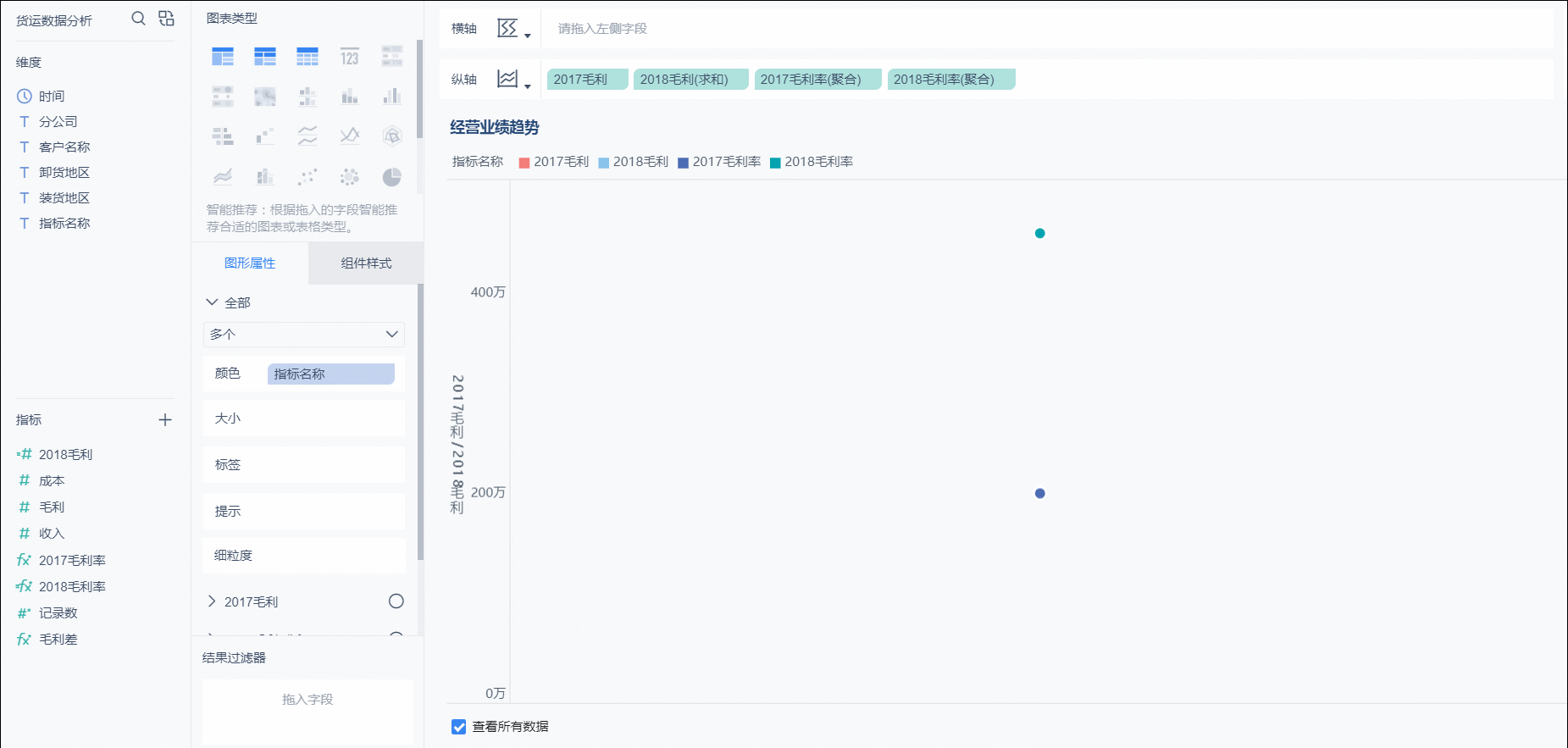Select the 123 KPI card chart type

click(x=350, y=57)
